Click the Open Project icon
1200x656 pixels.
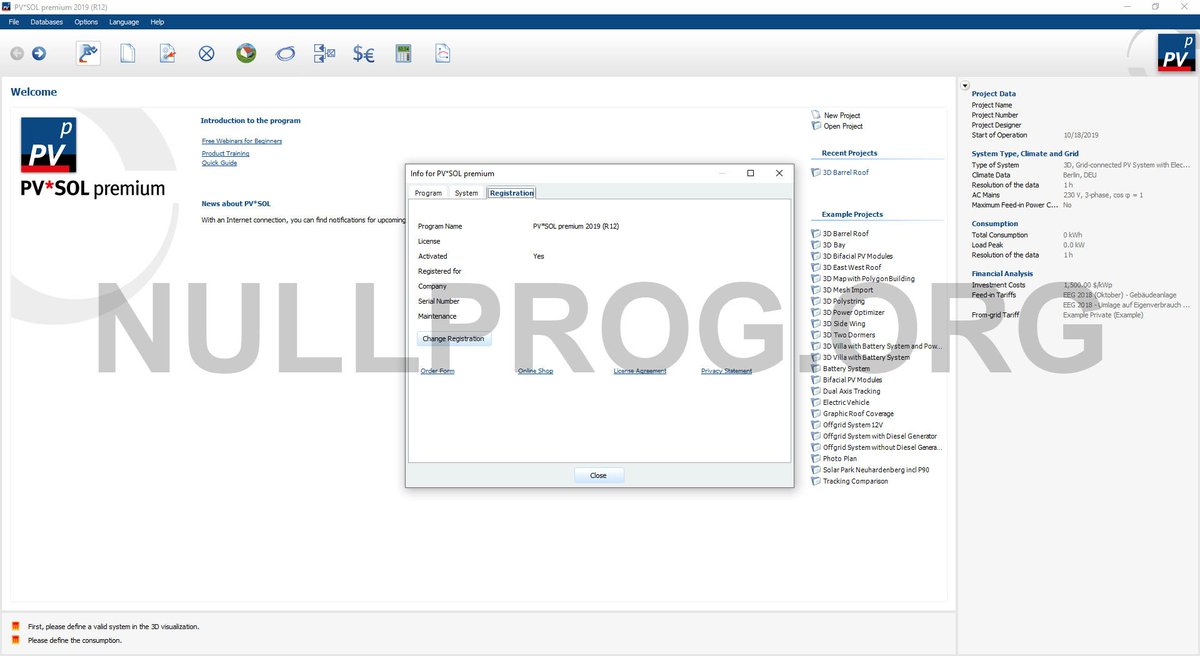816,126
